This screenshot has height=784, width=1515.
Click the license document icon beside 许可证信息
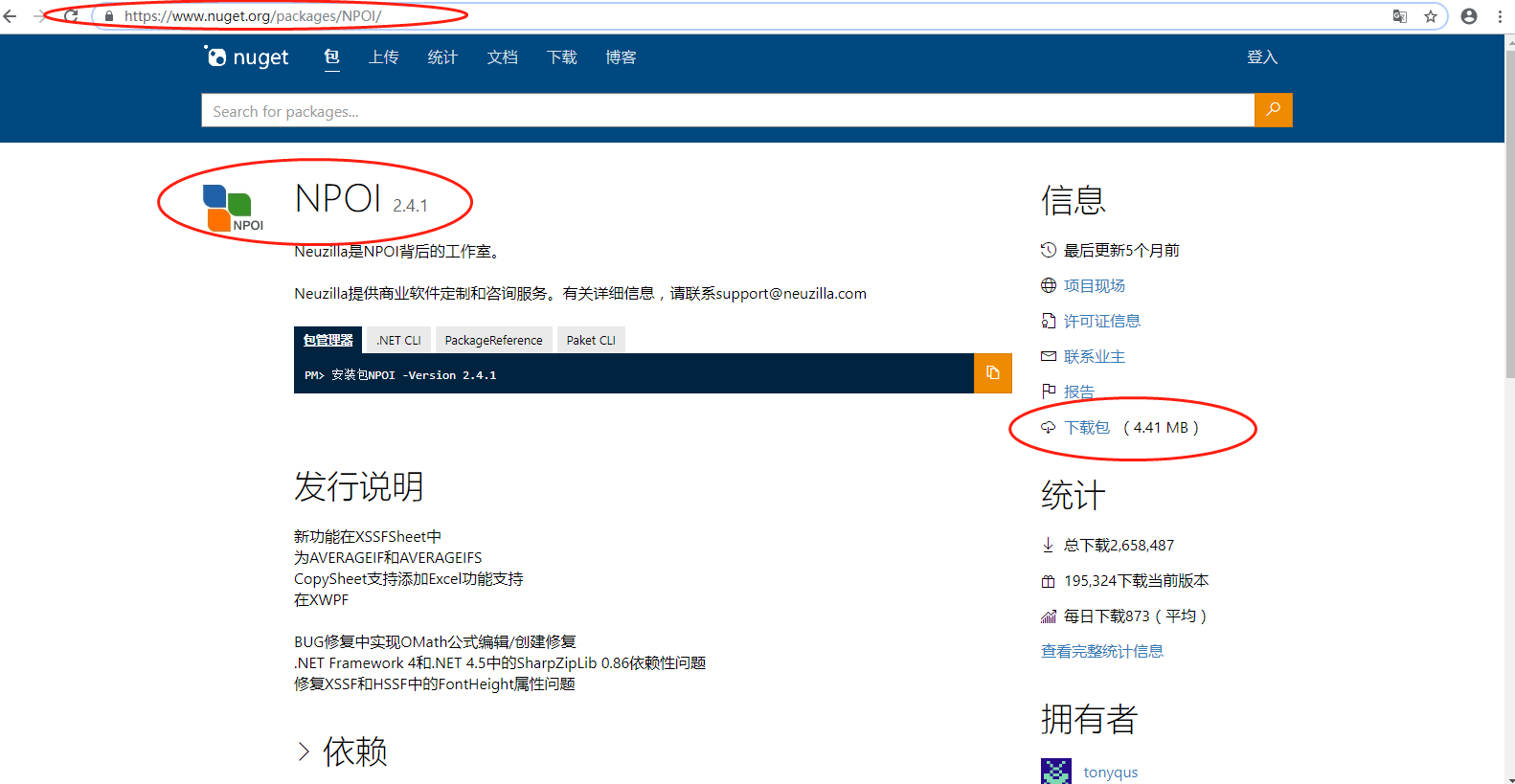pyautogui.click(x=1049, y=321)
